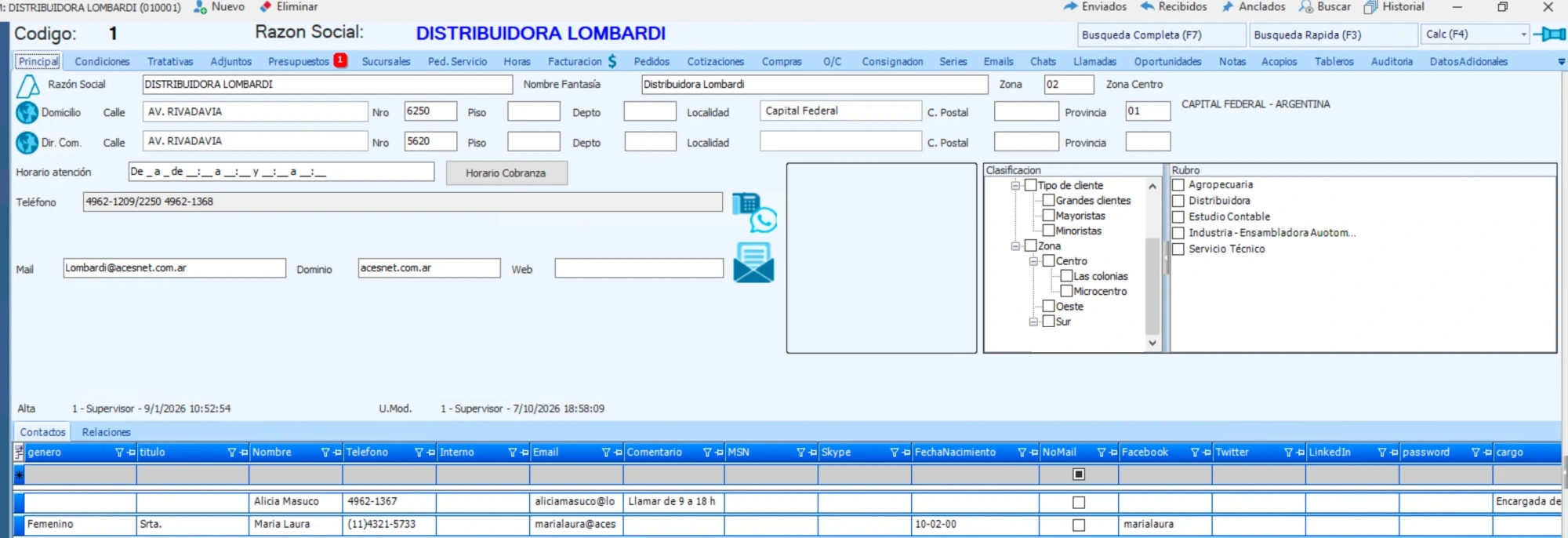Click the blue pin icon beside Calc

coord(1549,34)
